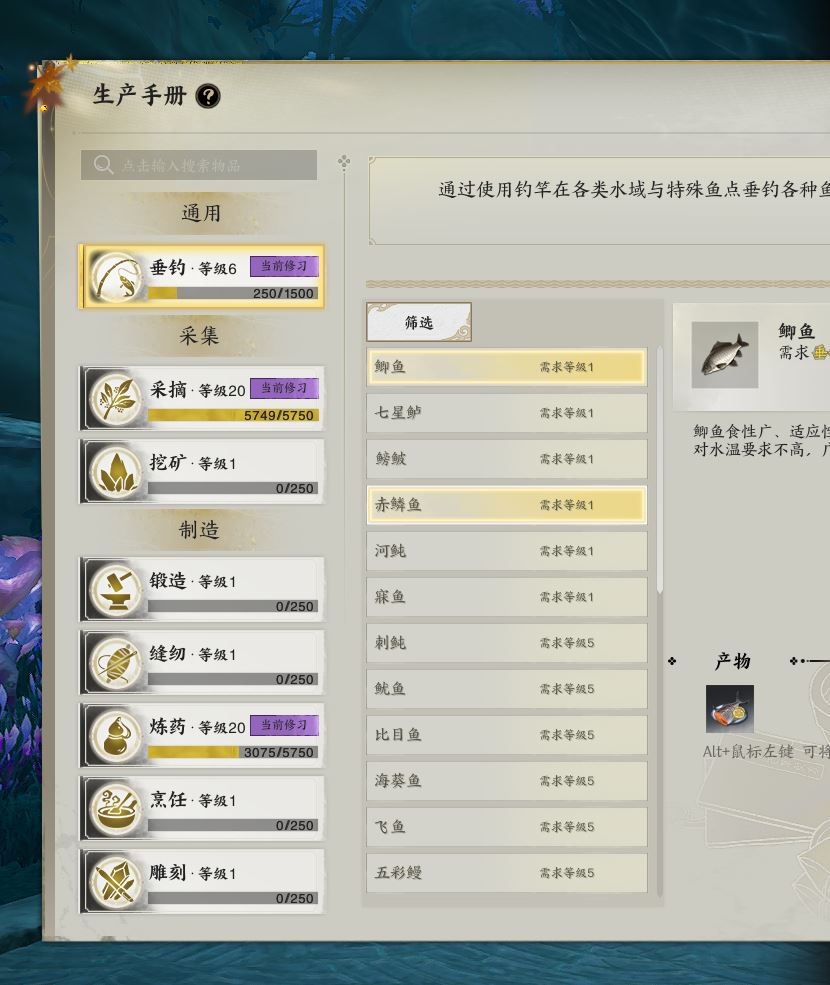Select the herb gathering 采摘 icon
Image resolution: width=830 pixels, height=985 pixels.
116,399
